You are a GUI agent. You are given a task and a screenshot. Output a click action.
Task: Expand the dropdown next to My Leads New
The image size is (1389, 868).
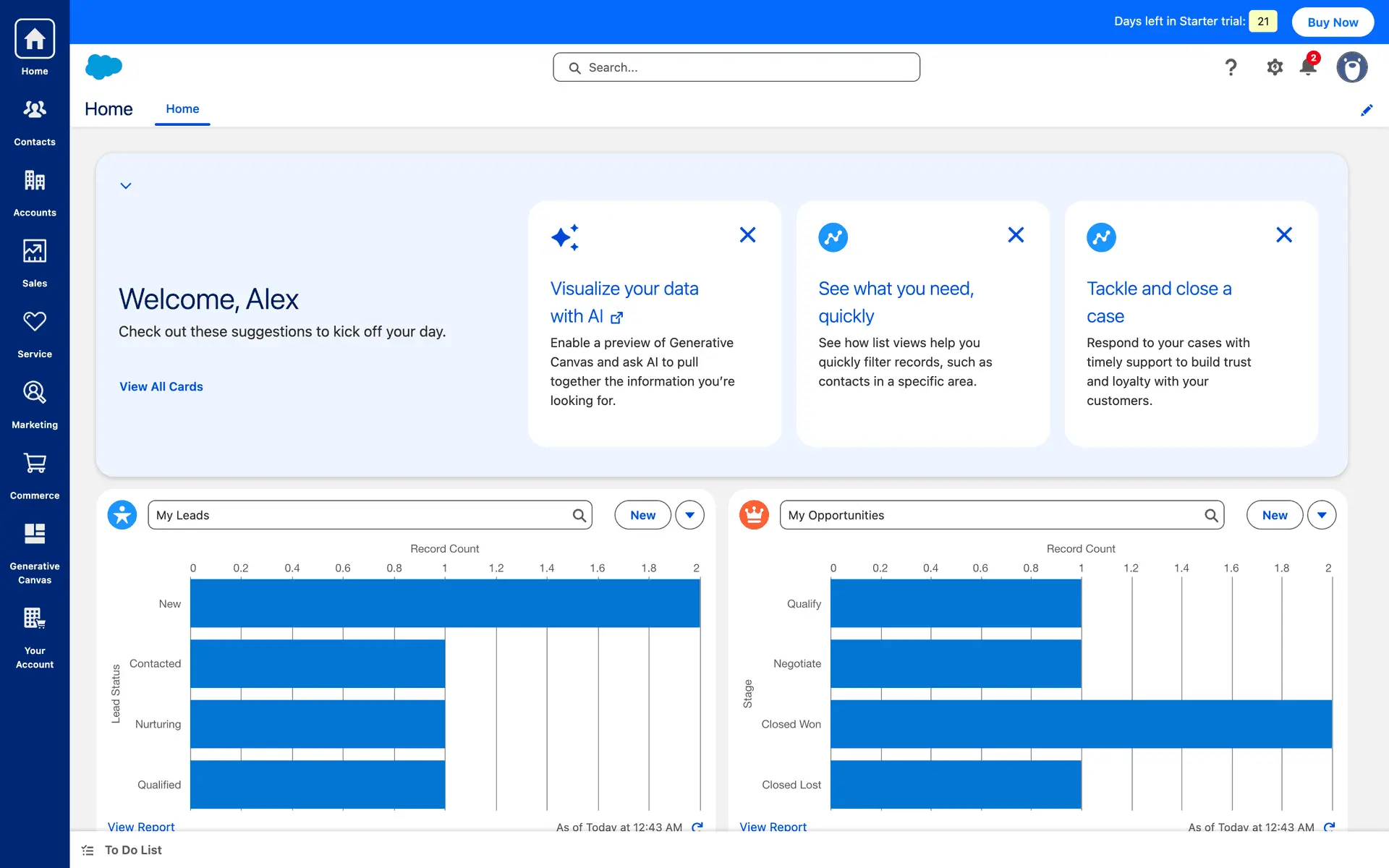click(x=689, y=515)
